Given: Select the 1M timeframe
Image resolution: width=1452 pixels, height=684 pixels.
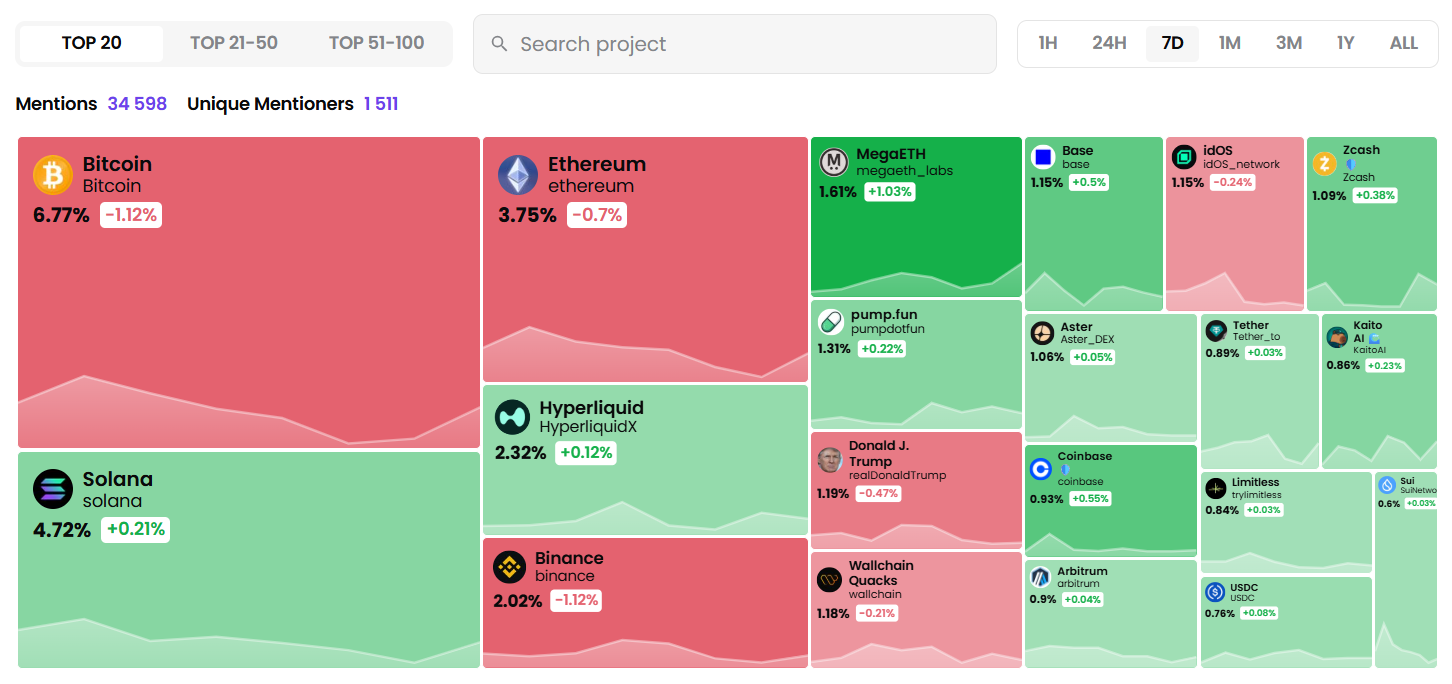Looking at the screenshot, I should coord(1230,43).
